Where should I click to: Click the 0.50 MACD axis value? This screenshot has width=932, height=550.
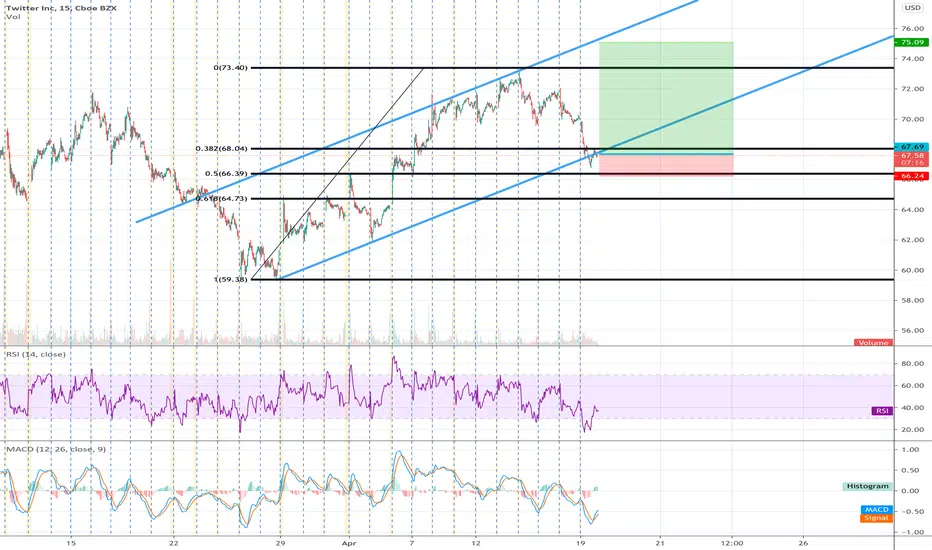[x=910, y=470]
